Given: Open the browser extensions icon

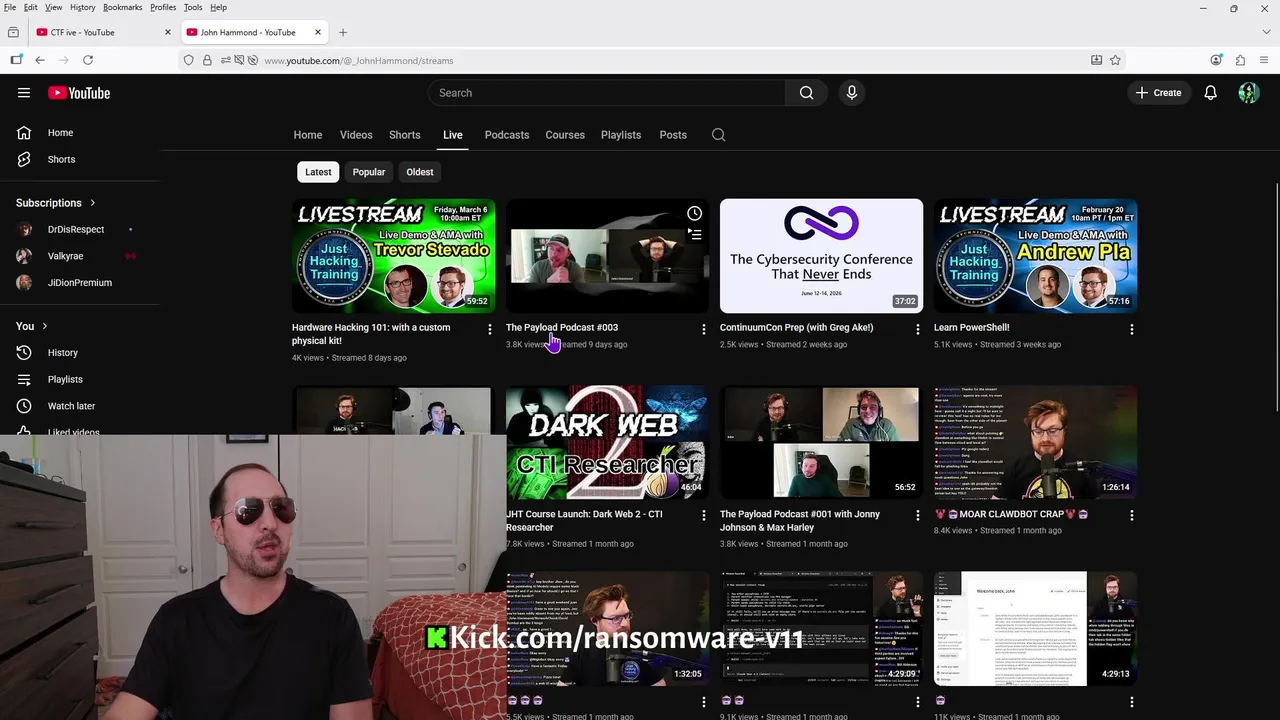Looking at the screenshot, I should (1240, 60).
